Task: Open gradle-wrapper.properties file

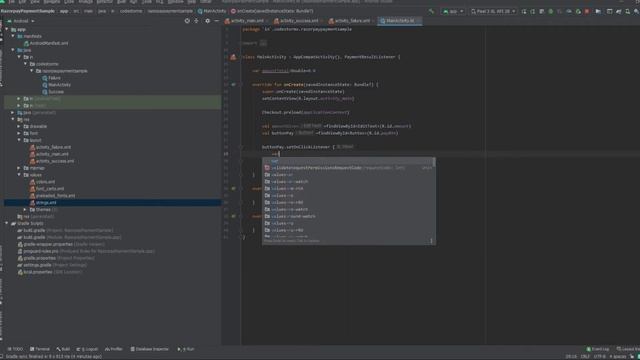Action: (61, 244)
